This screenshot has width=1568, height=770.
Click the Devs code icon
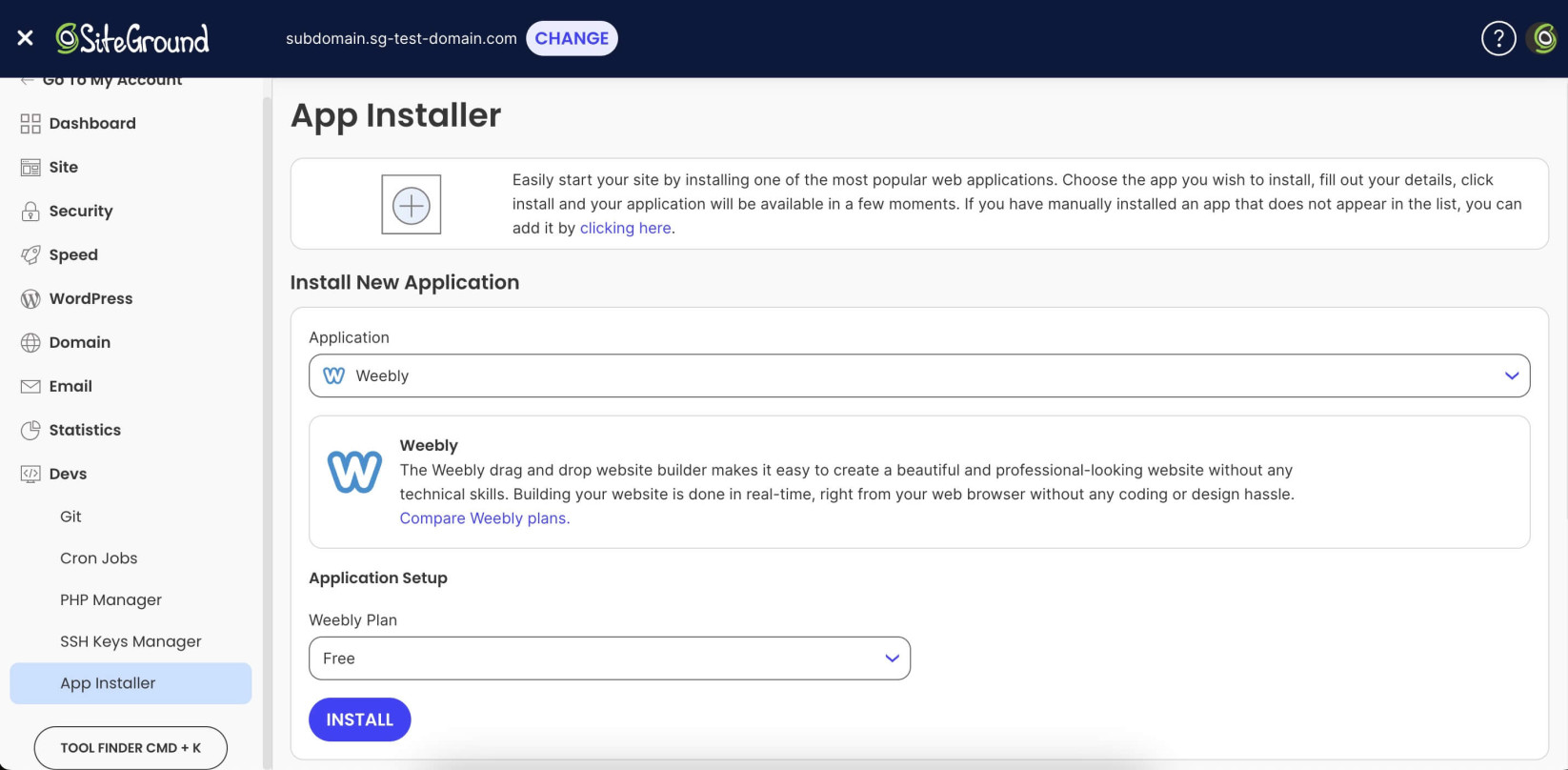click(30, 474)
